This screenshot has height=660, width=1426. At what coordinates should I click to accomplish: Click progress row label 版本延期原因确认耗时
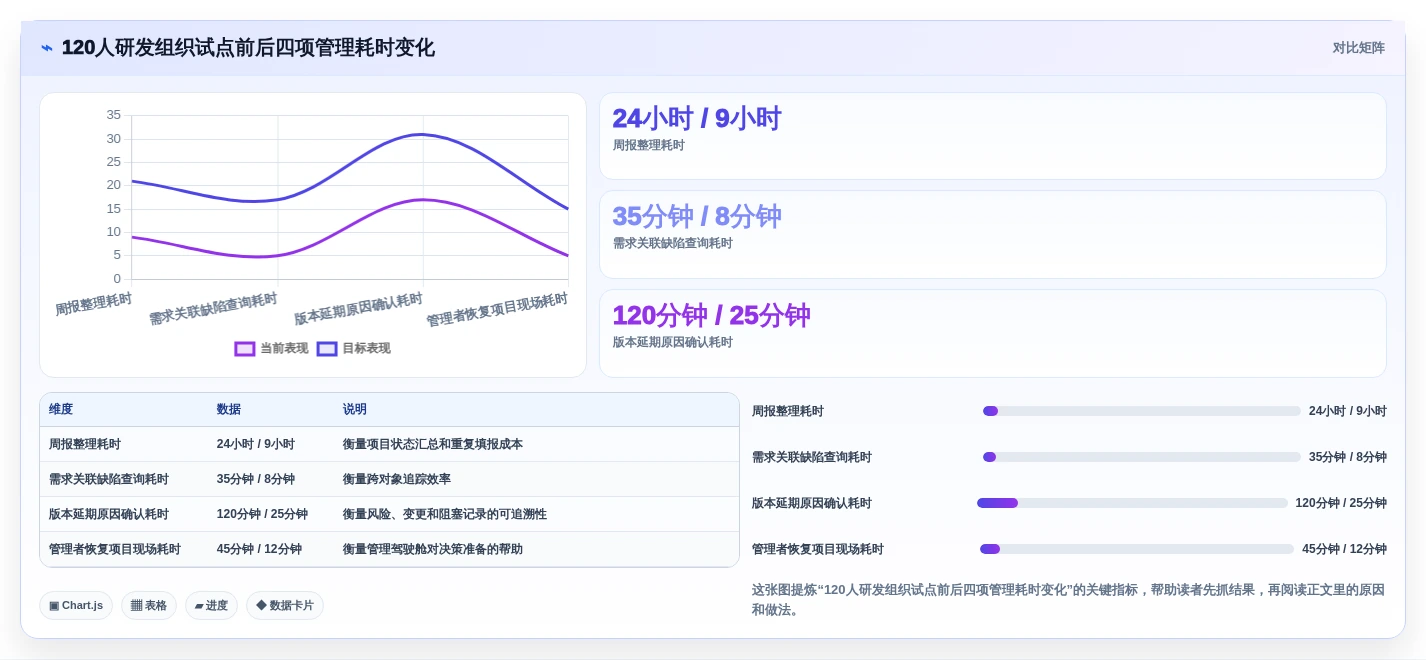point(812,503)
